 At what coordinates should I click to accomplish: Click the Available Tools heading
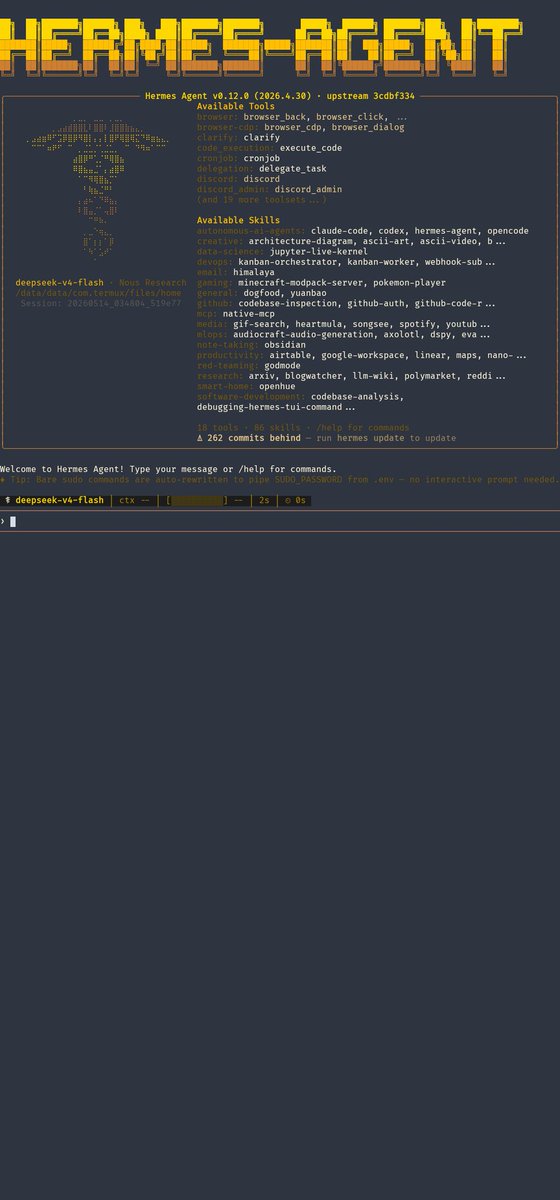pos(236,106)
